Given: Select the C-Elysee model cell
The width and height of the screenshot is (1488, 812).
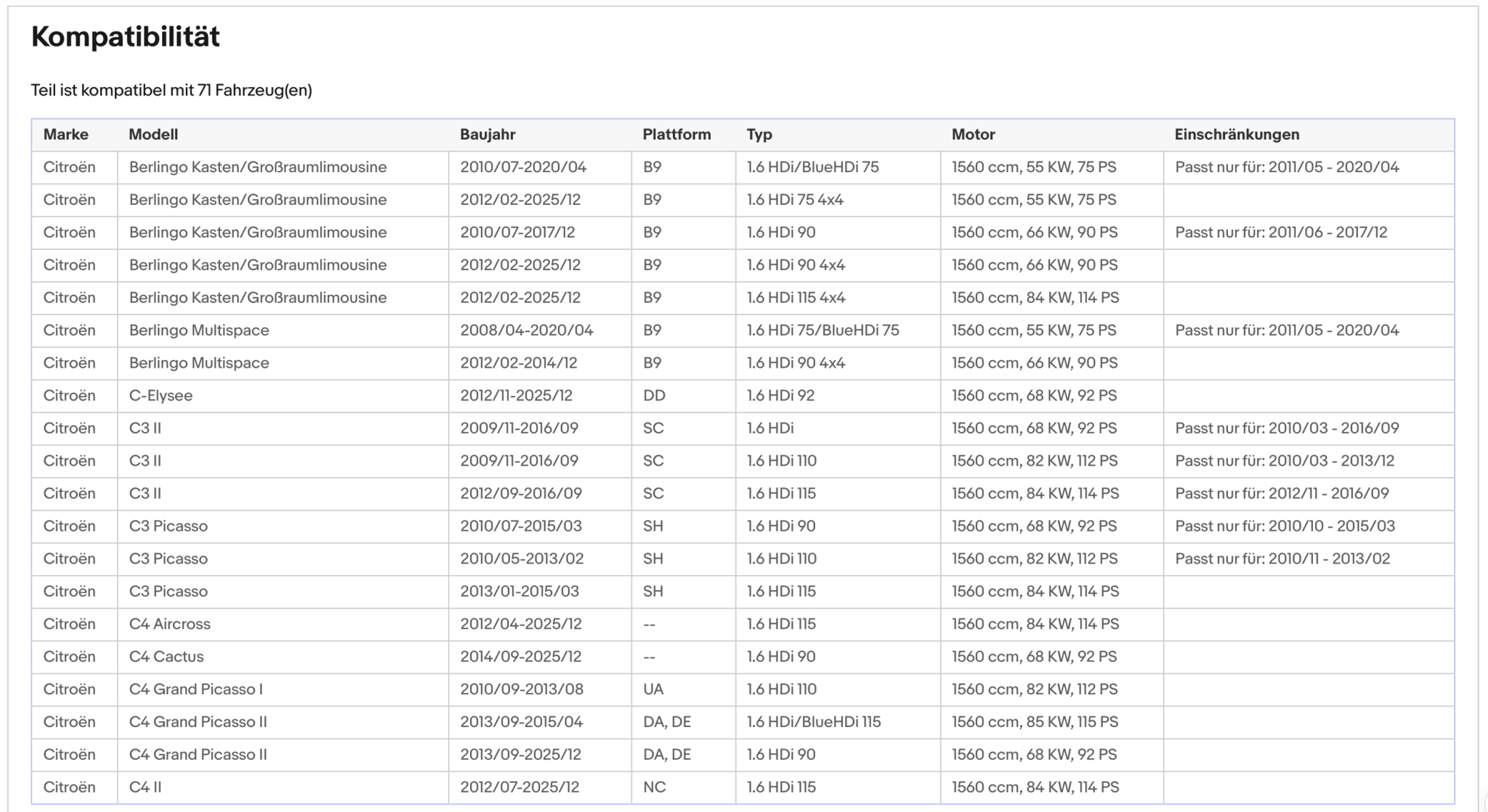Looking at the screenshot, I should (161, 395).
